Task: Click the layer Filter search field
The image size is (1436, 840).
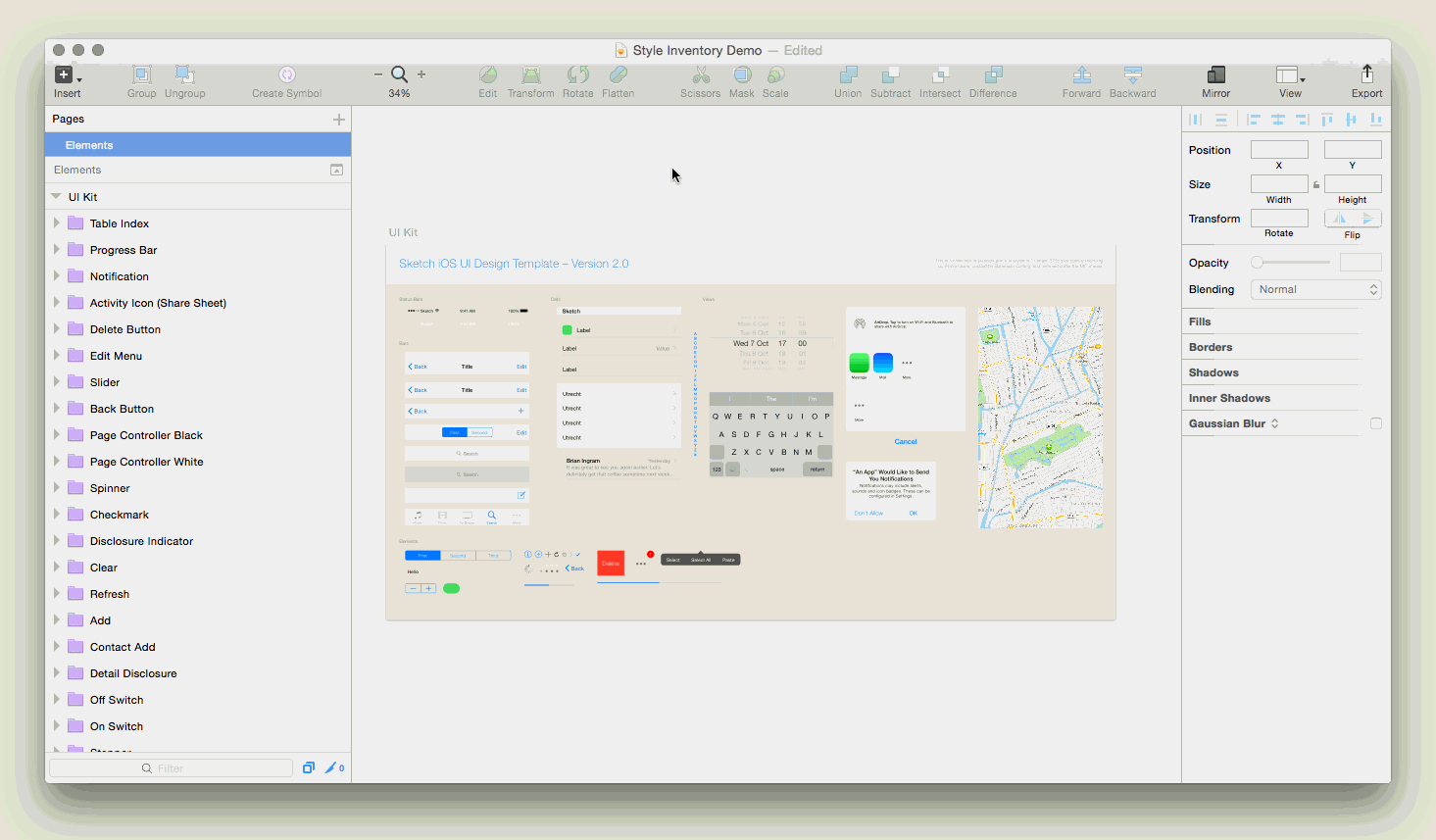Action: pyautogui.click(x=172, y=768)
